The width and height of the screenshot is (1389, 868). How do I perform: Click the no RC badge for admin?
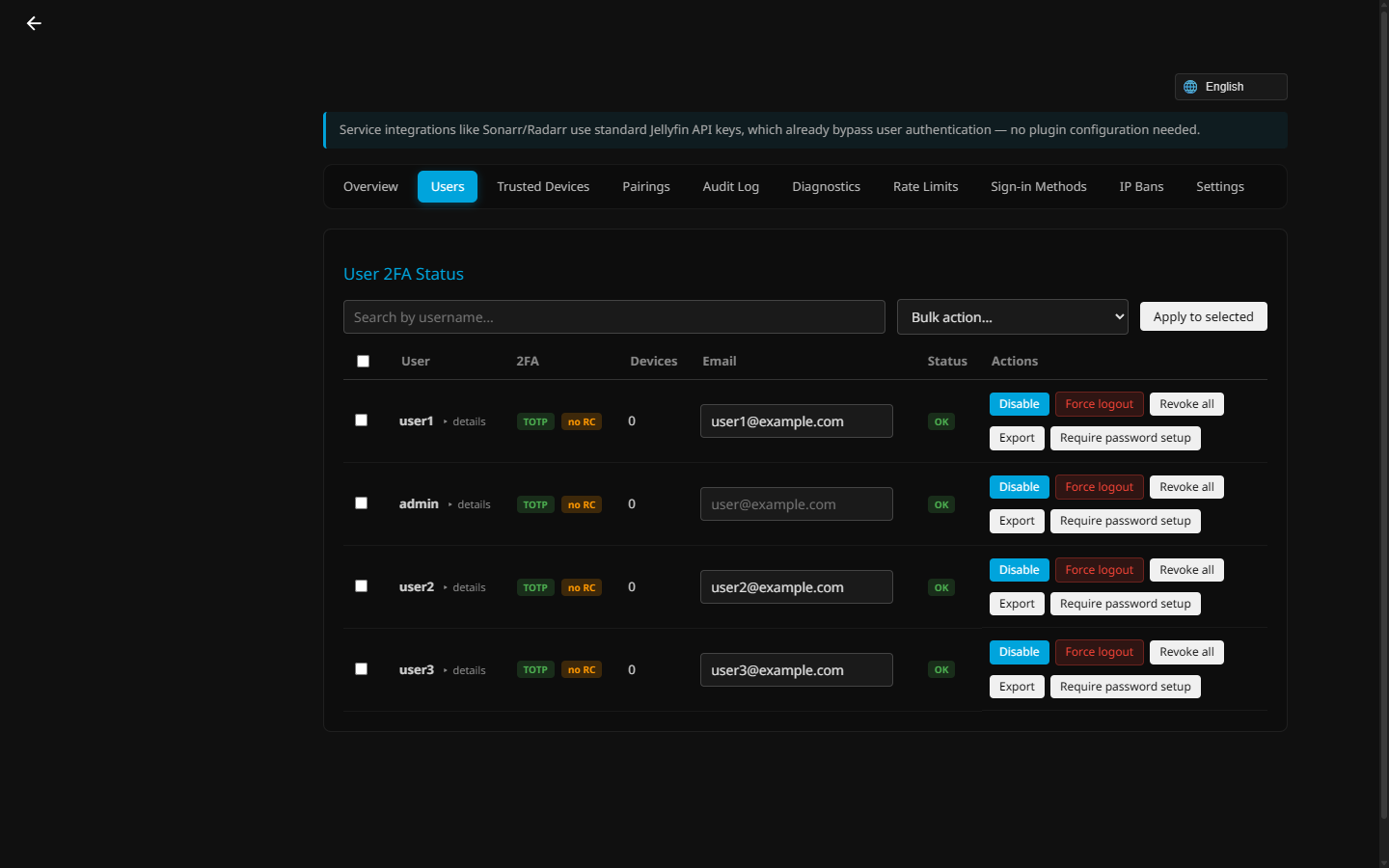click(x=582, y=504)
